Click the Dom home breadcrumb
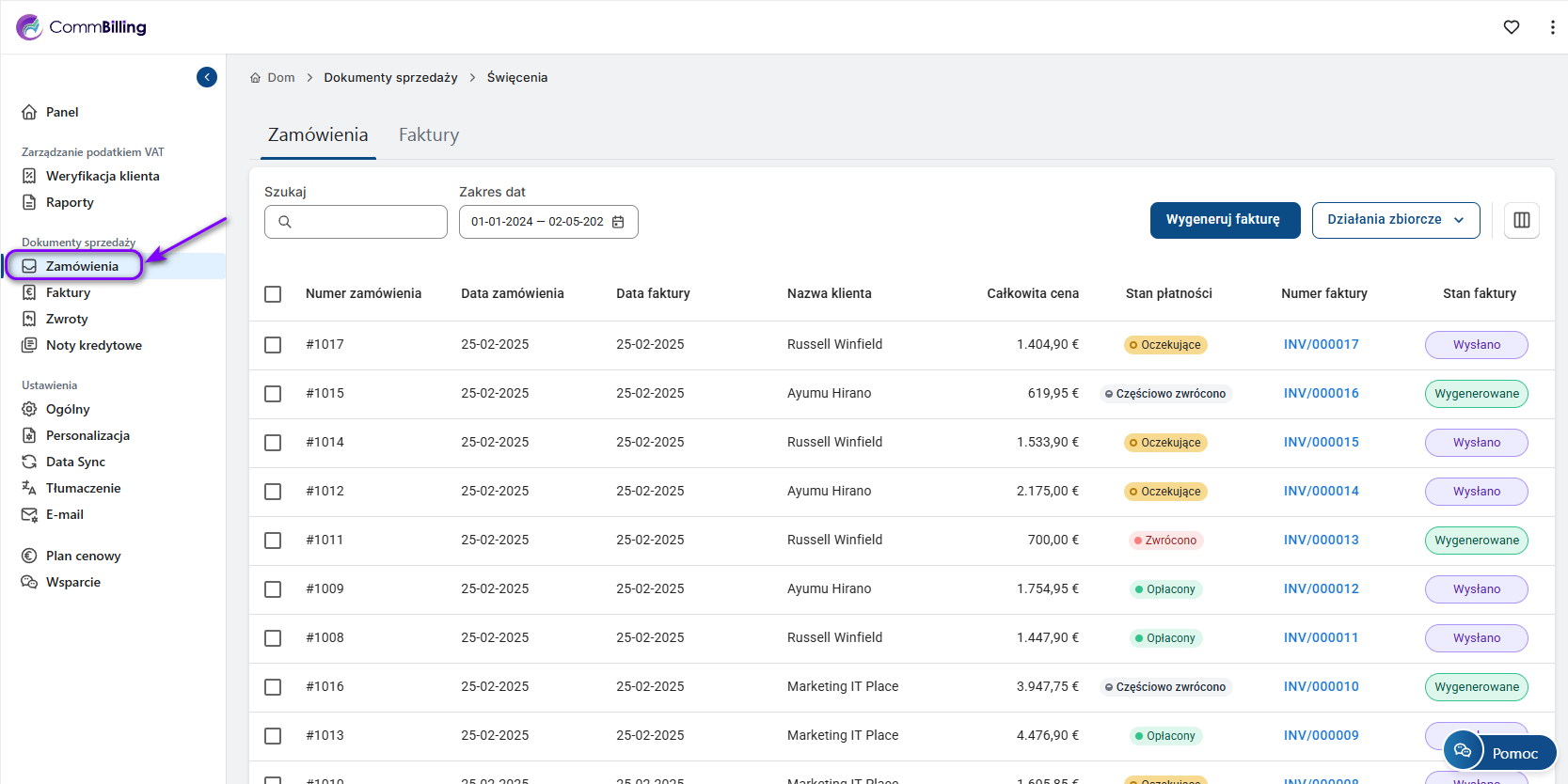Viewport: 1568px width, 784px height. point(280,78)
